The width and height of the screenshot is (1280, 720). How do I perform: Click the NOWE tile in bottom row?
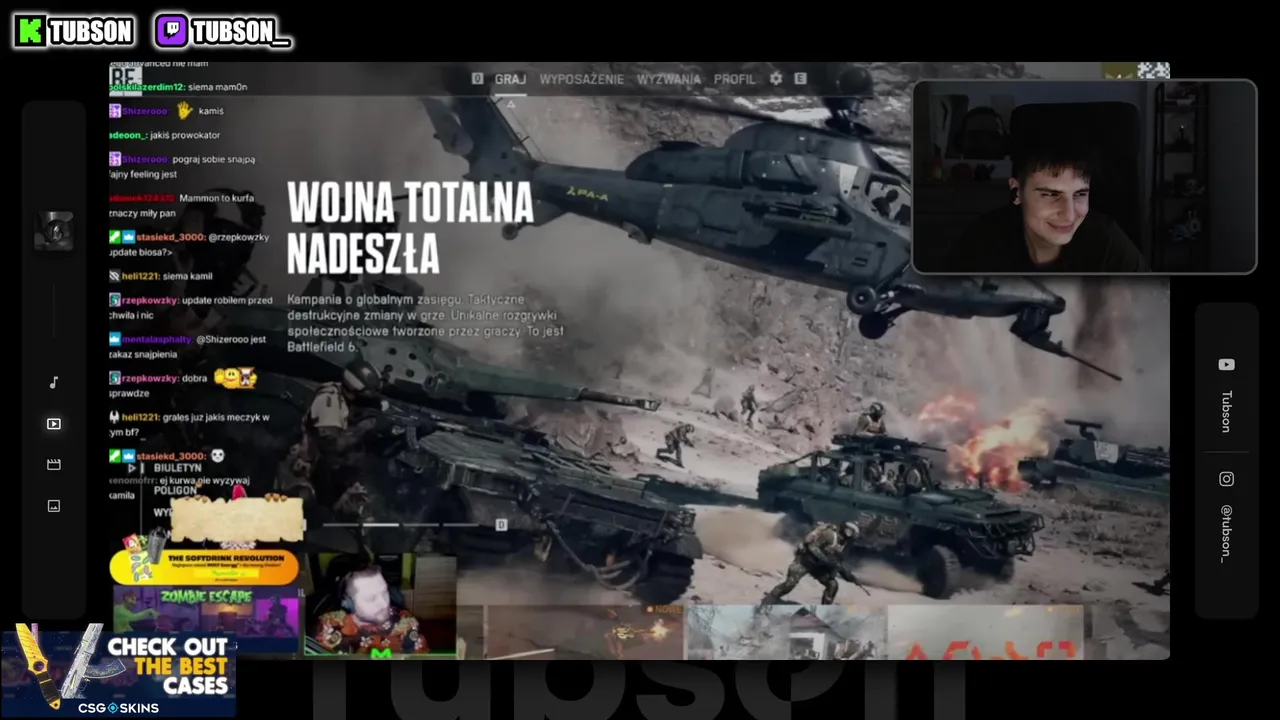(583, 631)
